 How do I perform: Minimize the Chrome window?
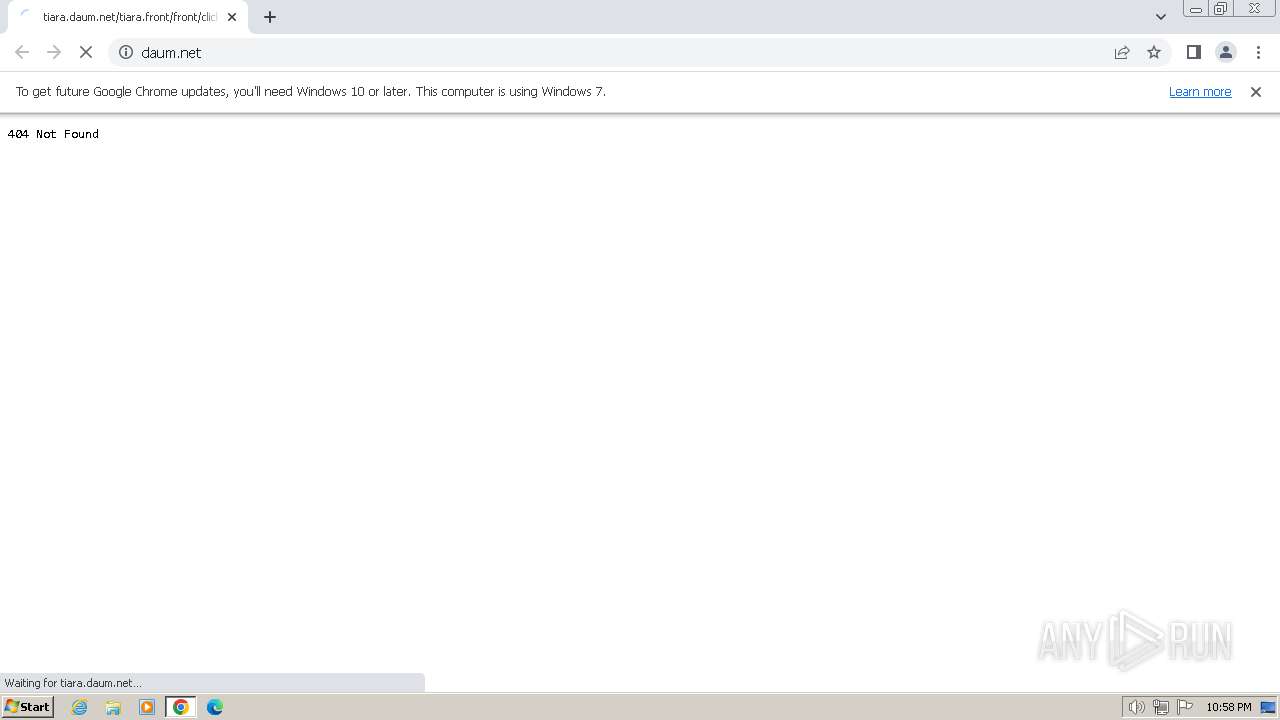(1195, 9)
